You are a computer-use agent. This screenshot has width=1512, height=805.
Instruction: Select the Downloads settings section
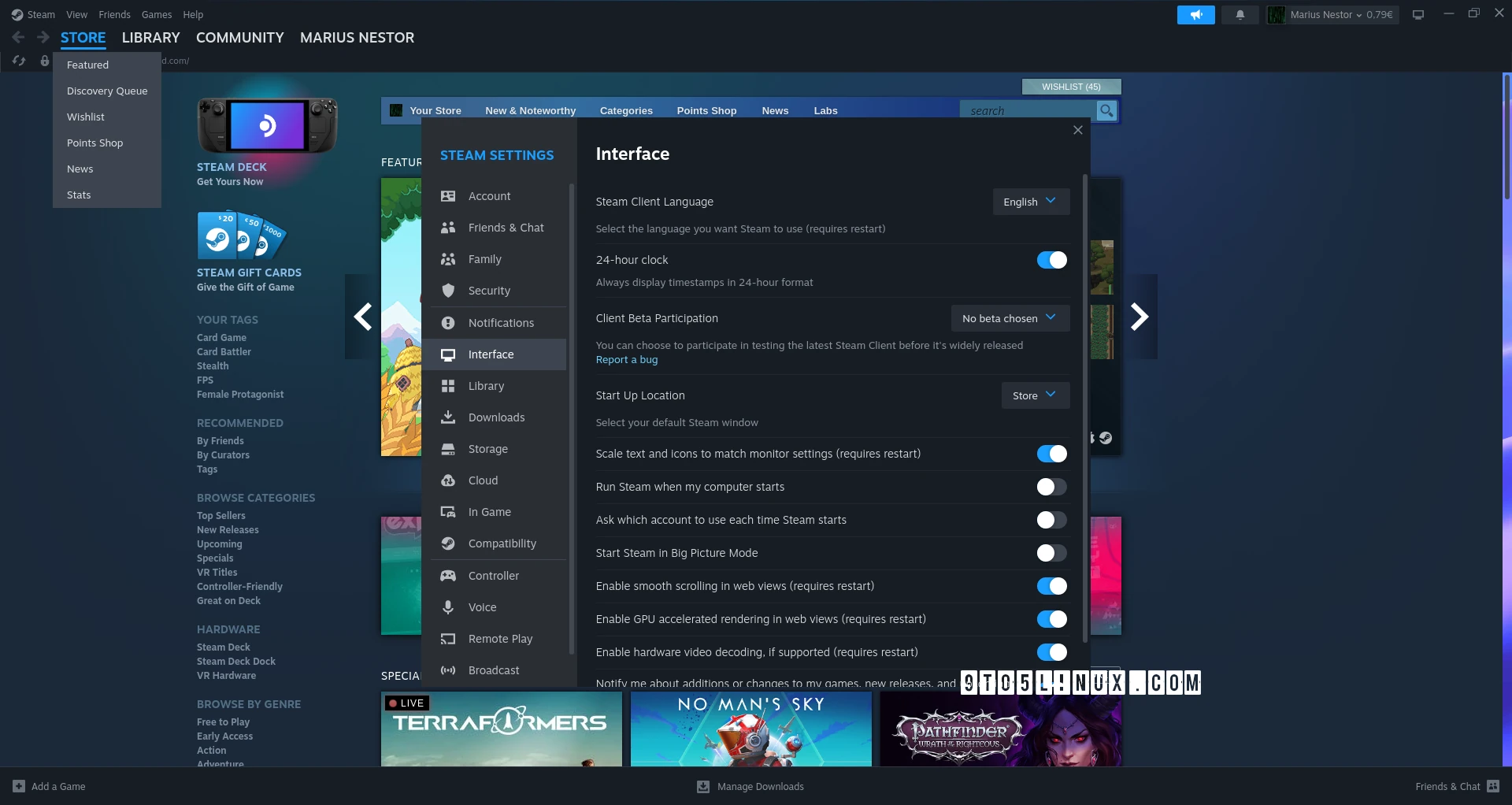(496, 417)
